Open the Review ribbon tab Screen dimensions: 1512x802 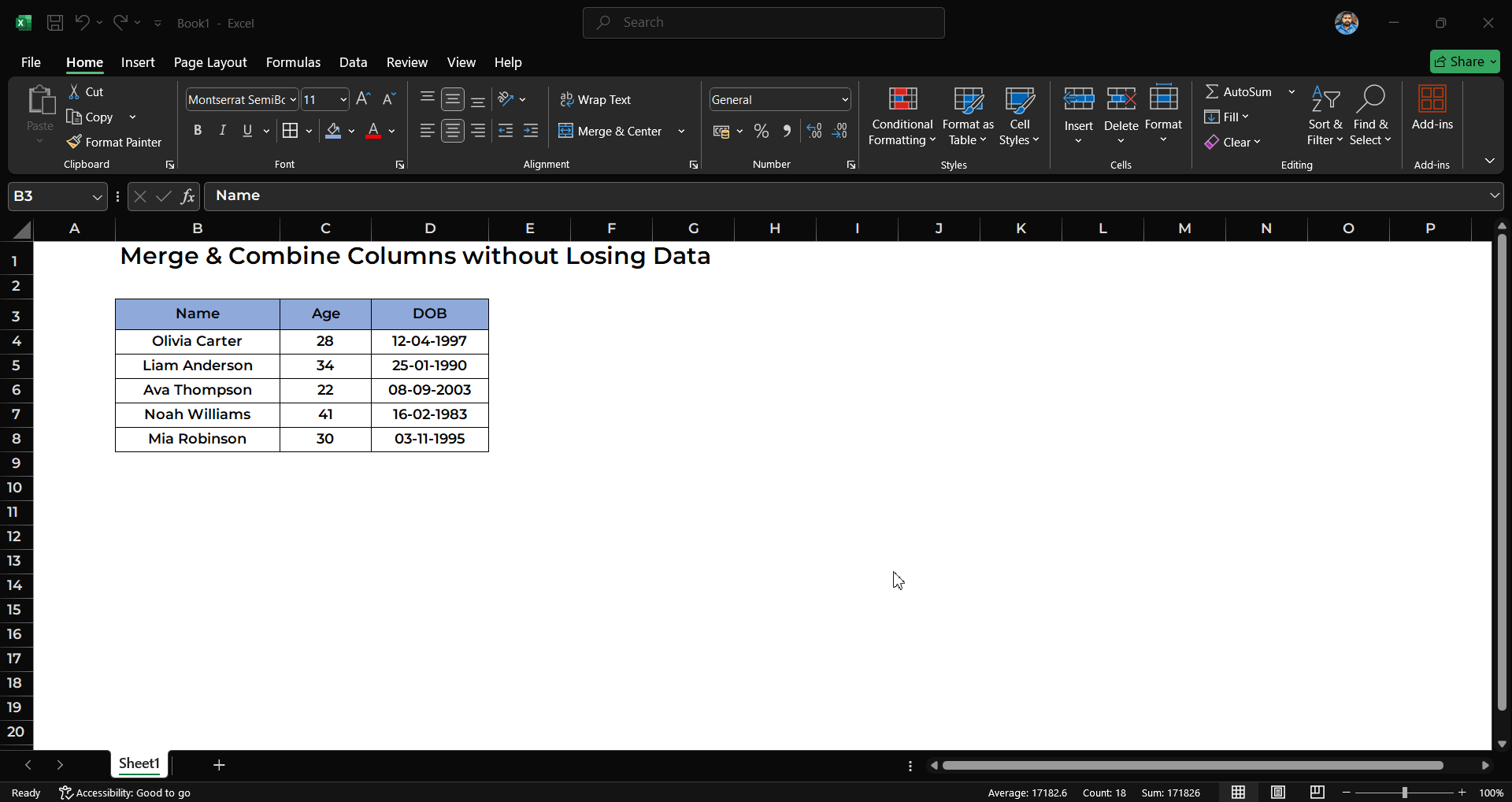(x=406, y=62)
